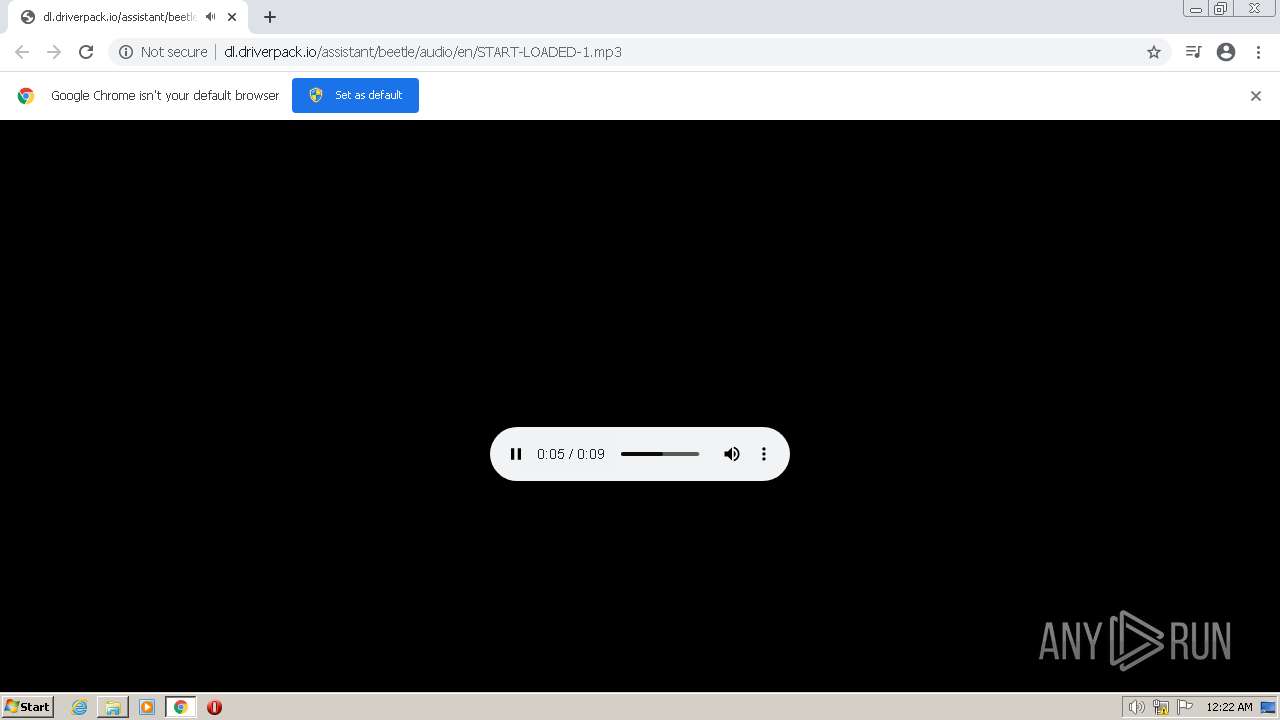1280x720 pixels.
Task: Seek on the audio progress slider
Action: (660, 454)
